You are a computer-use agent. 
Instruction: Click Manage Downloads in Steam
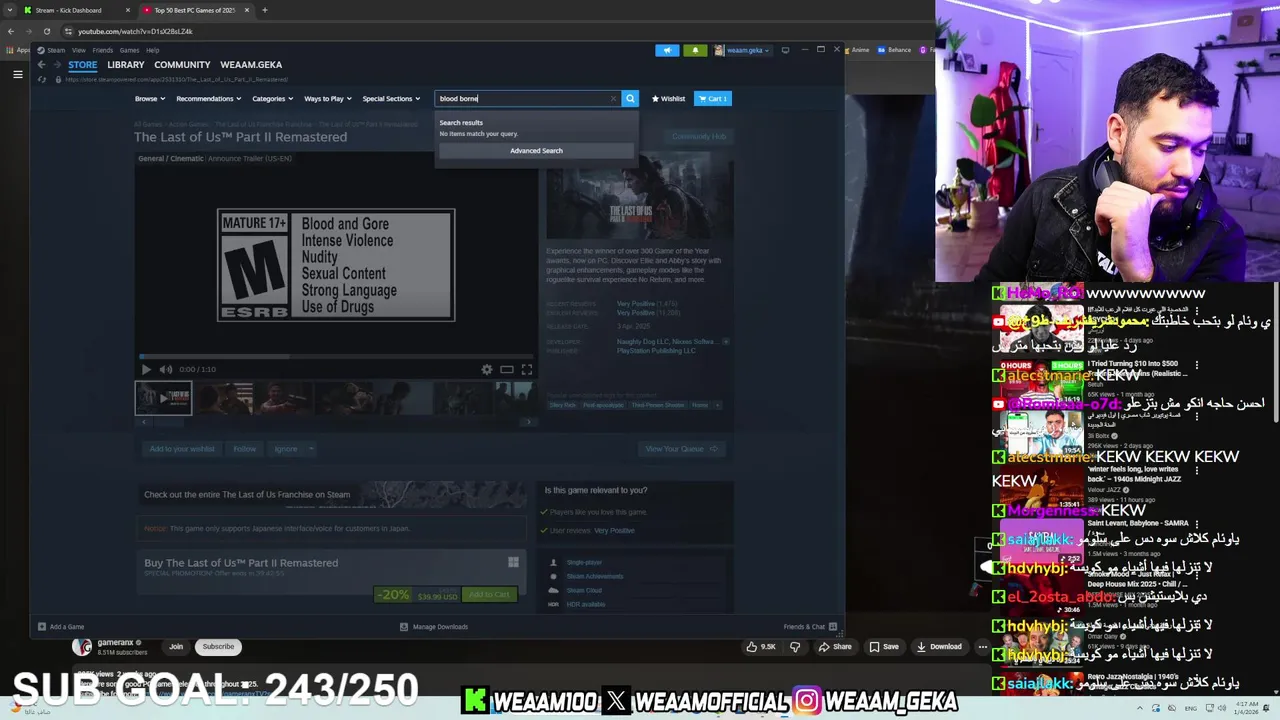point(434,627)
